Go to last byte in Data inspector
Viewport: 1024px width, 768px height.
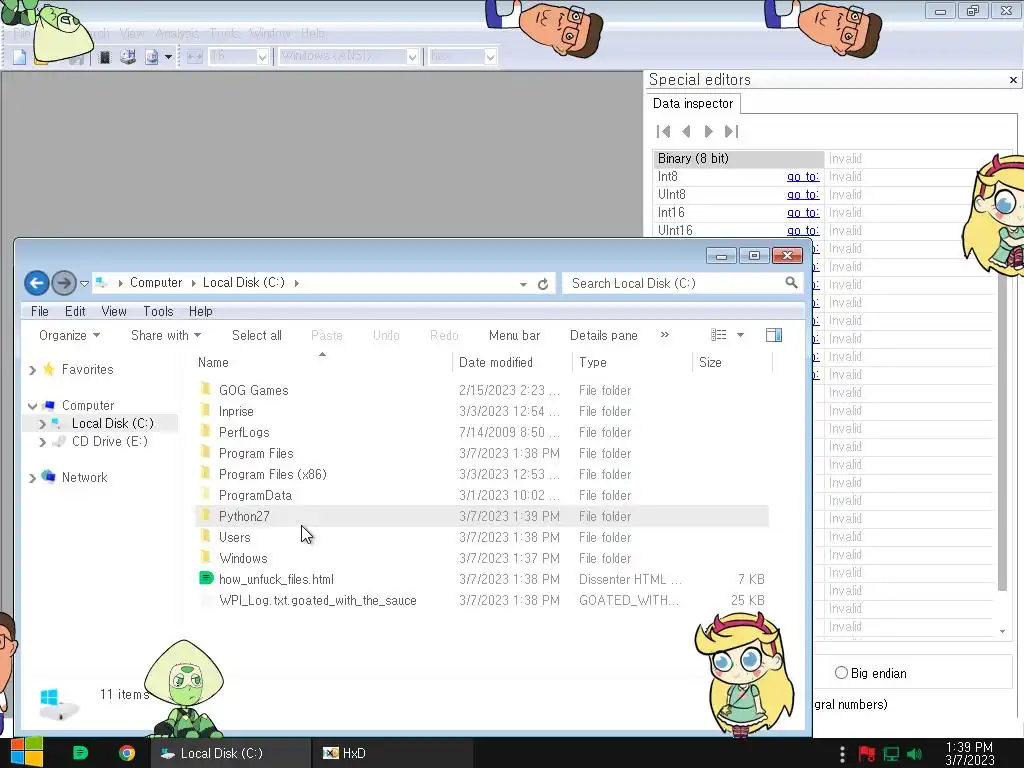click(x=731, y=131)
